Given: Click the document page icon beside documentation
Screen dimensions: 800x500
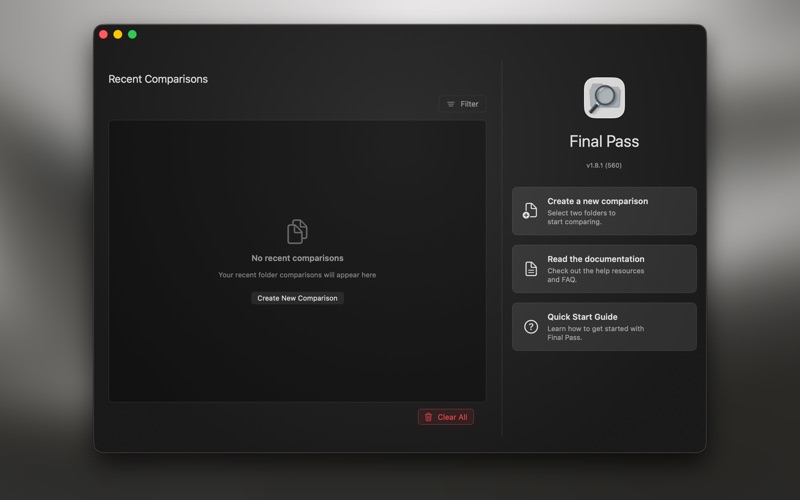Looking at the screenshot, I should coord(531,269).
